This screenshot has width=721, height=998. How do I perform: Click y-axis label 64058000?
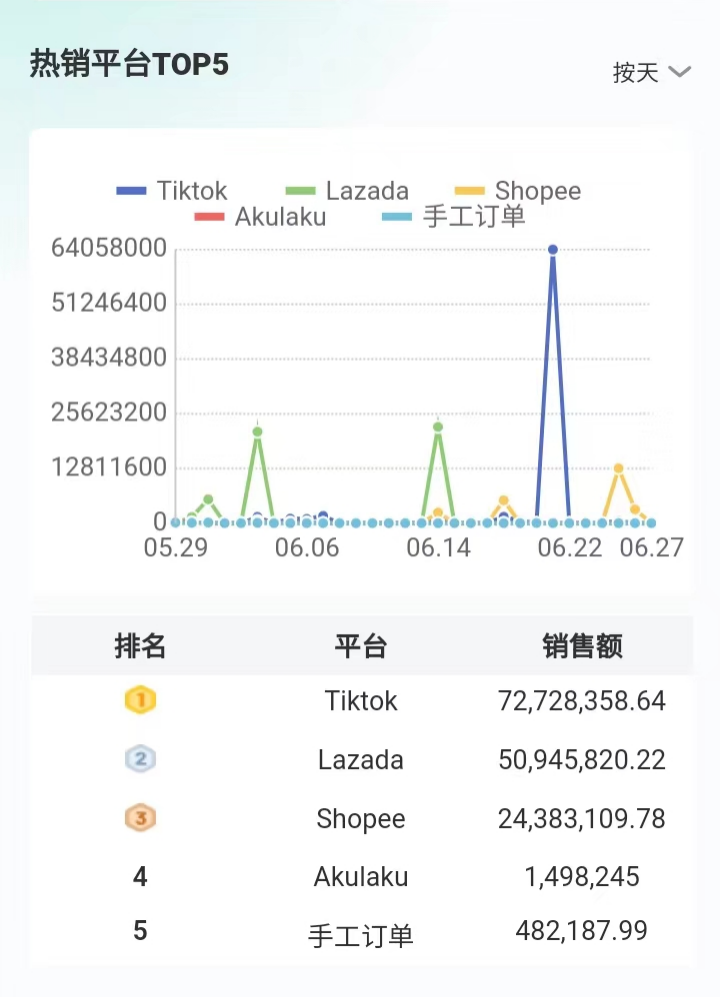click(x=109, y=248)
